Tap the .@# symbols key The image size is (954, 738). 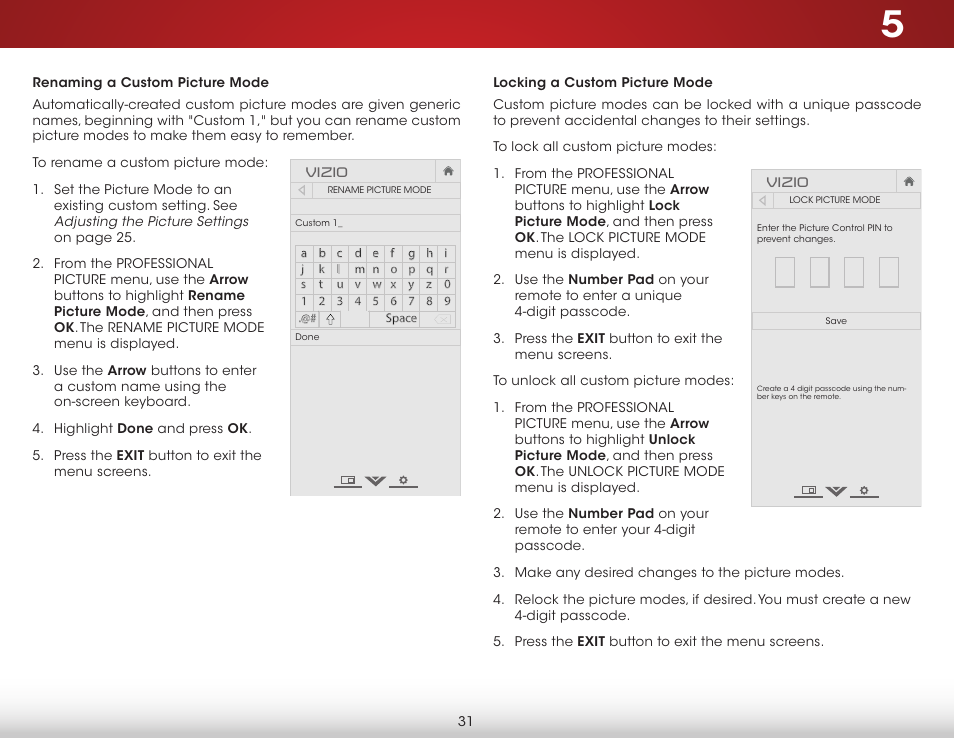pos(308,318)
